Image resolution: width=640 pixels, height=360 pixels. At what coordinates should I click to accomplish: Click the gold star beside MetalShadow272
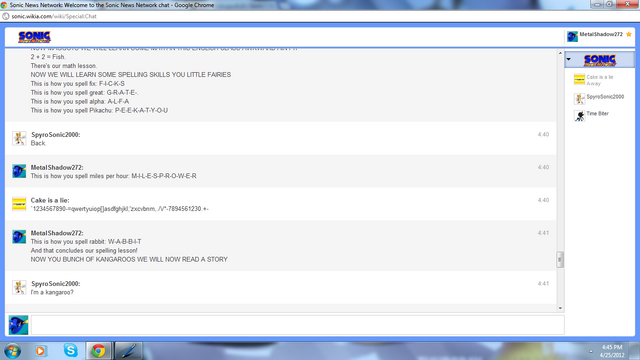click(629, 34)
